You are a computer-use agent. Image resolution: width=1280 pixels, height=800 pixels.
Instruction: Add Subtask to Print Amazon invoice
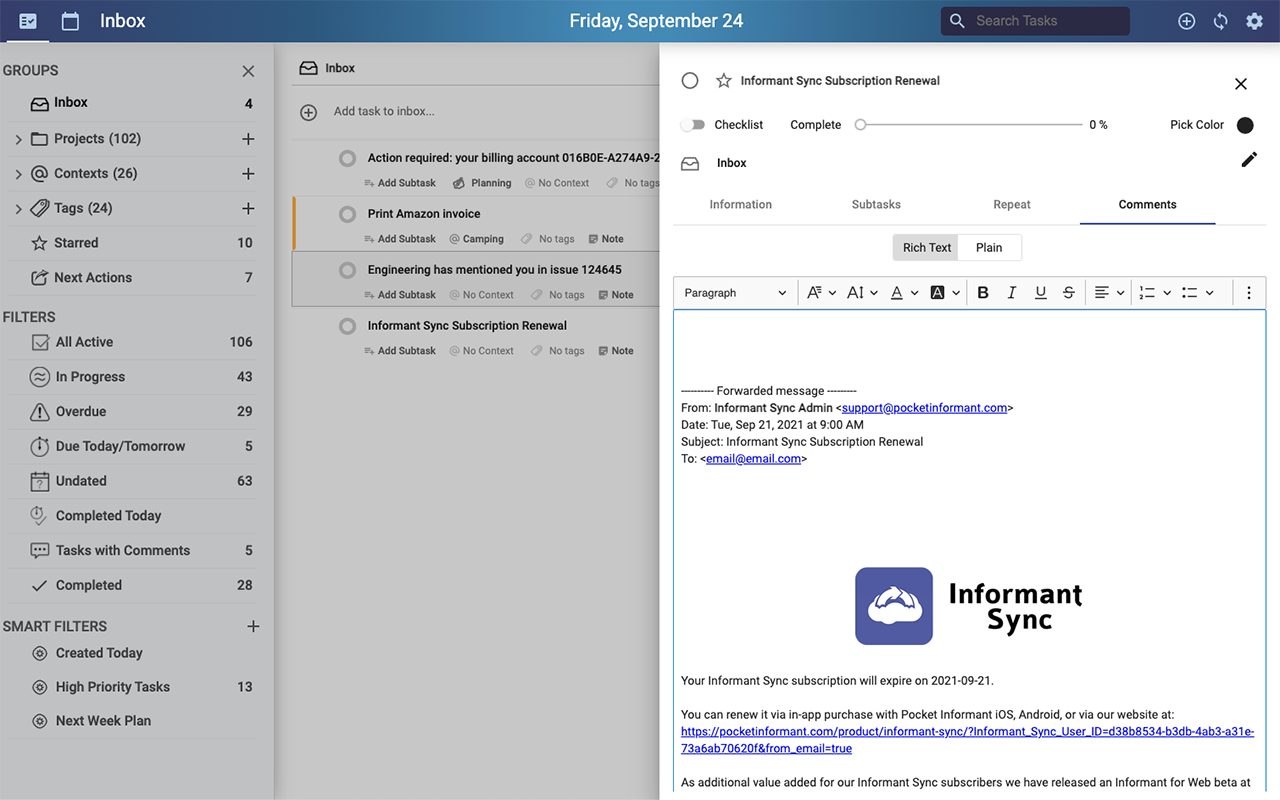click(399, 239)
